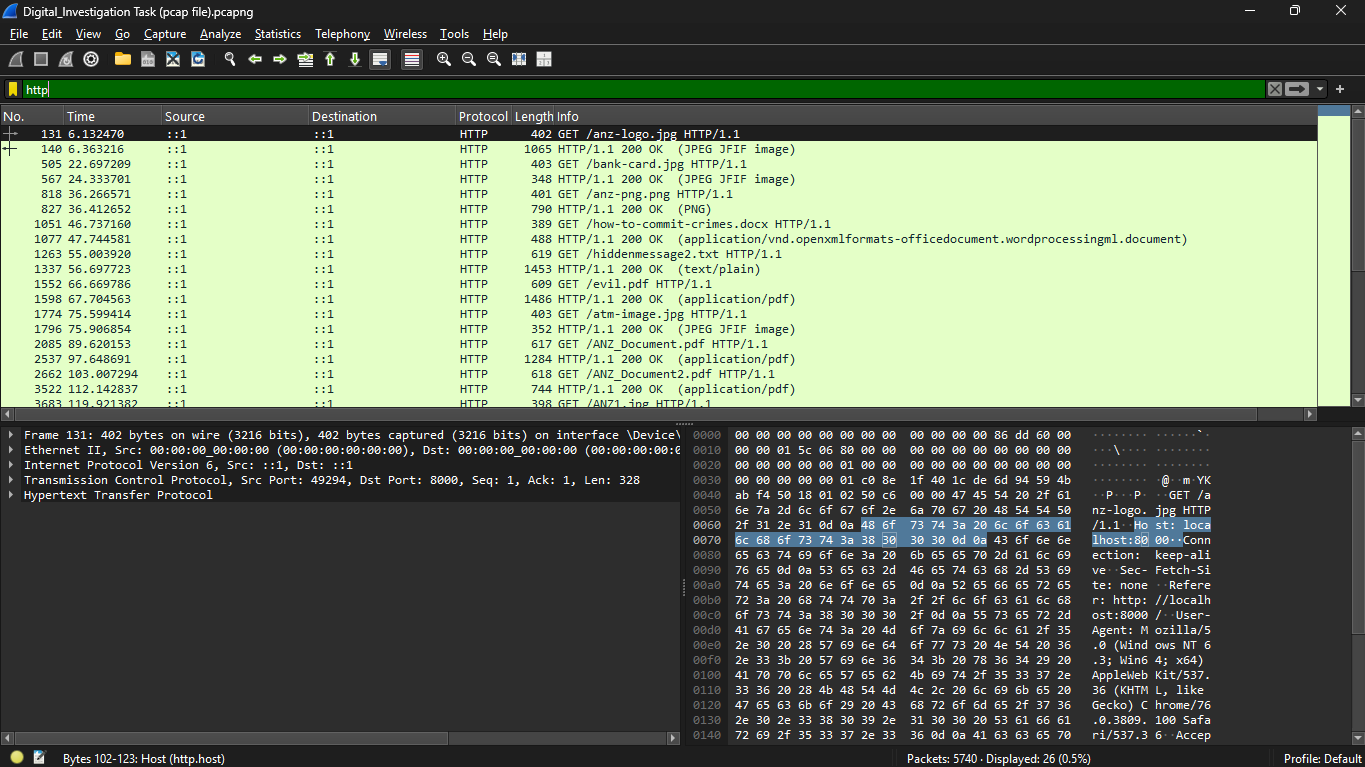The image size is (1365, 767).
Task: Select packet row GET /how-to-commit-crimes.docx
Action: [x=659, y=224]
